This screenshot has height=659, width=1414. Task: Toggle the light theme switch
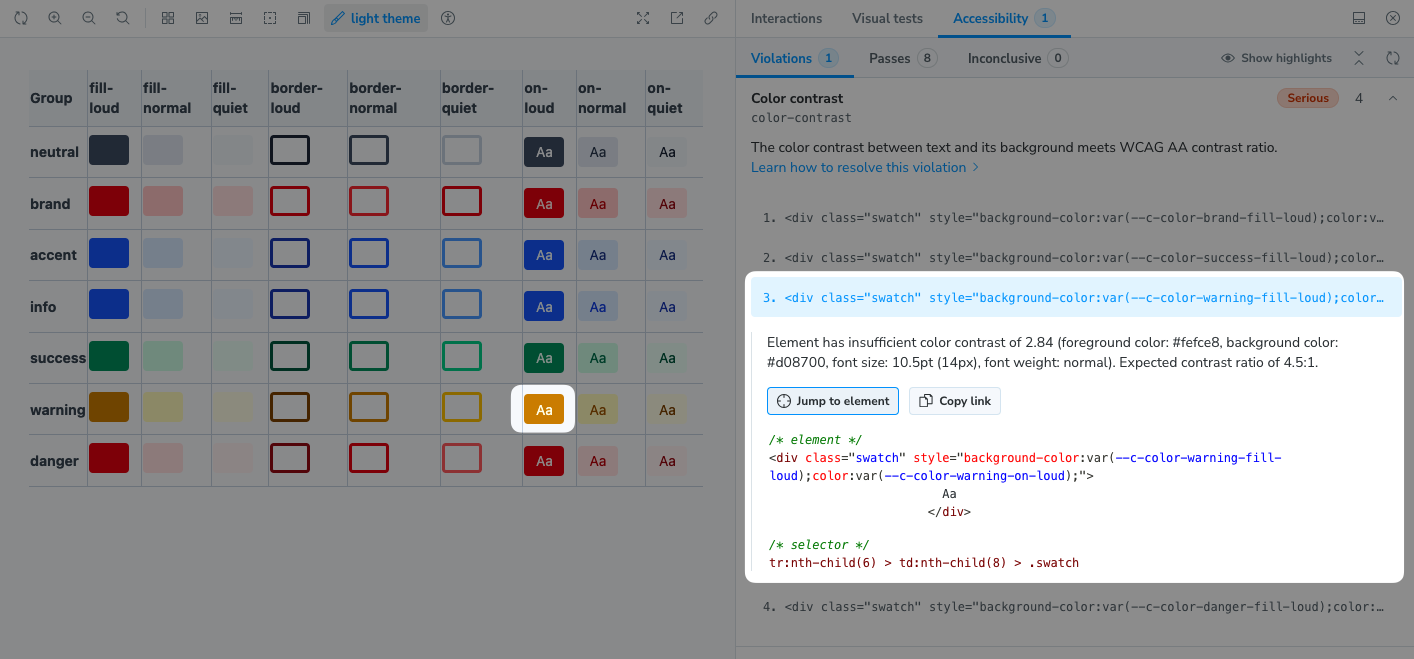click(376, 17)
